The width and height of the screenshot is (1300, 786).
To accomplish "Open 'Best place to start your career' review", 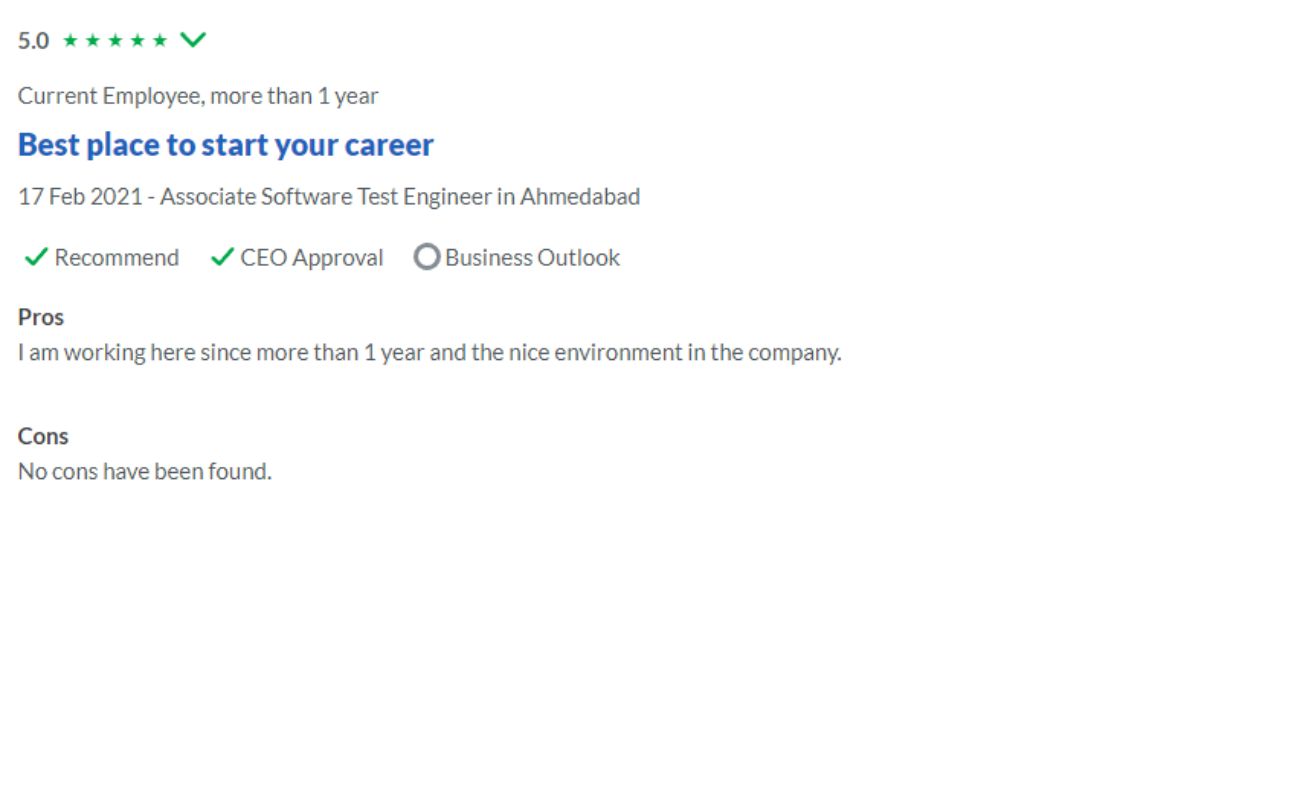I will tap(226, 145).
